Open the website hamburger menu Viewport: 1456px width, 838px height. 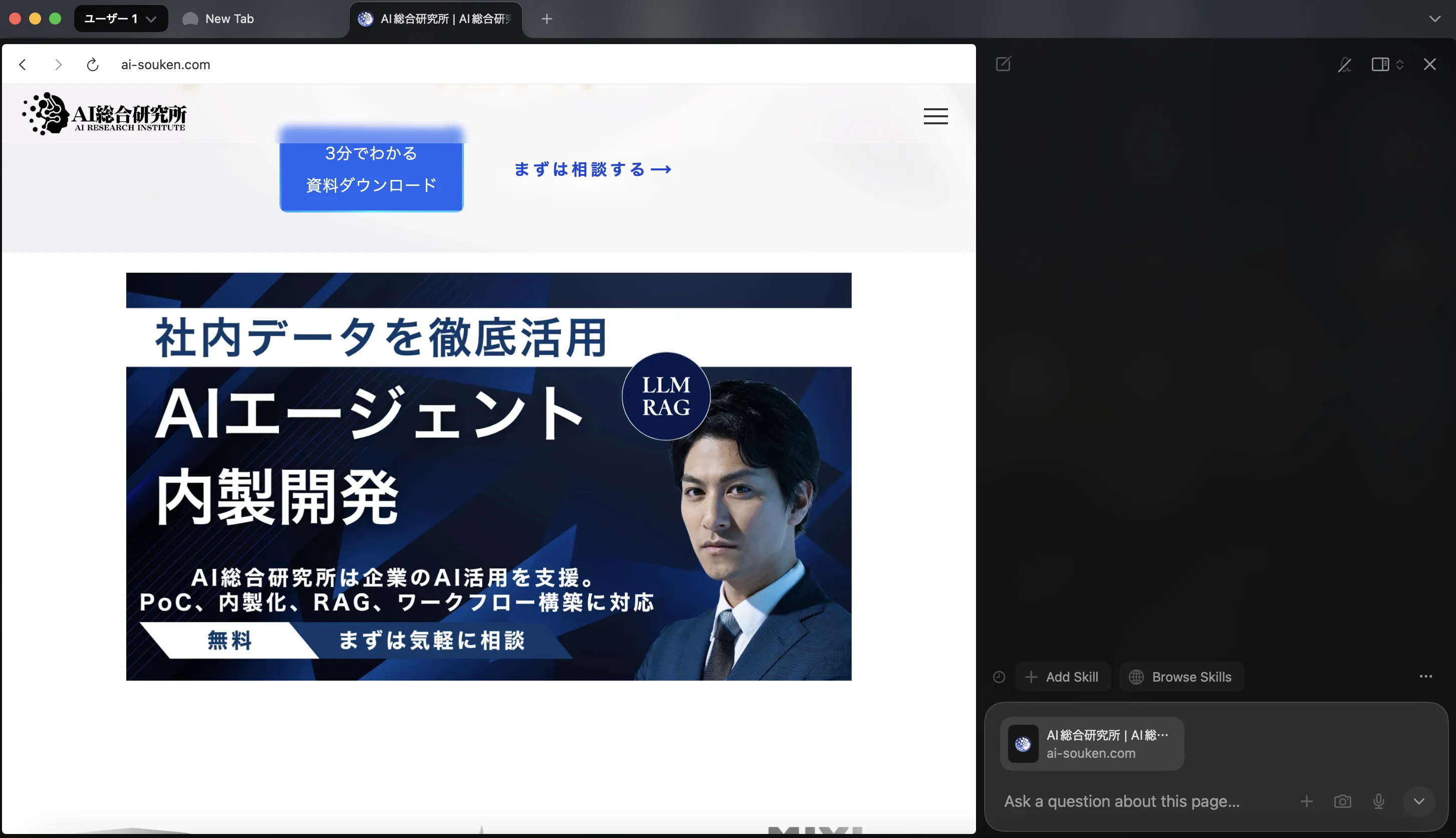935,116
